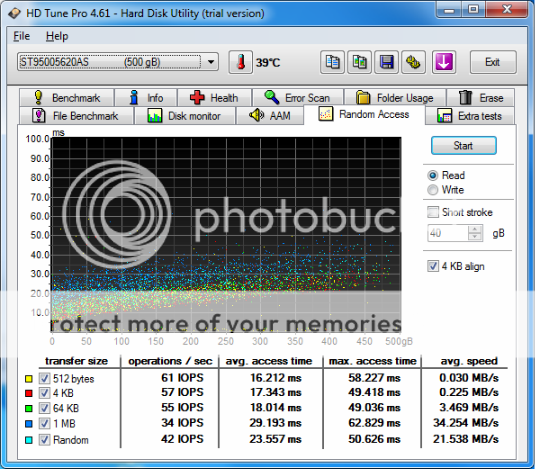The image size is (535, 469).
Task: Click the 34.254 MB/s average speed
Action: click(x=466, y=423)
